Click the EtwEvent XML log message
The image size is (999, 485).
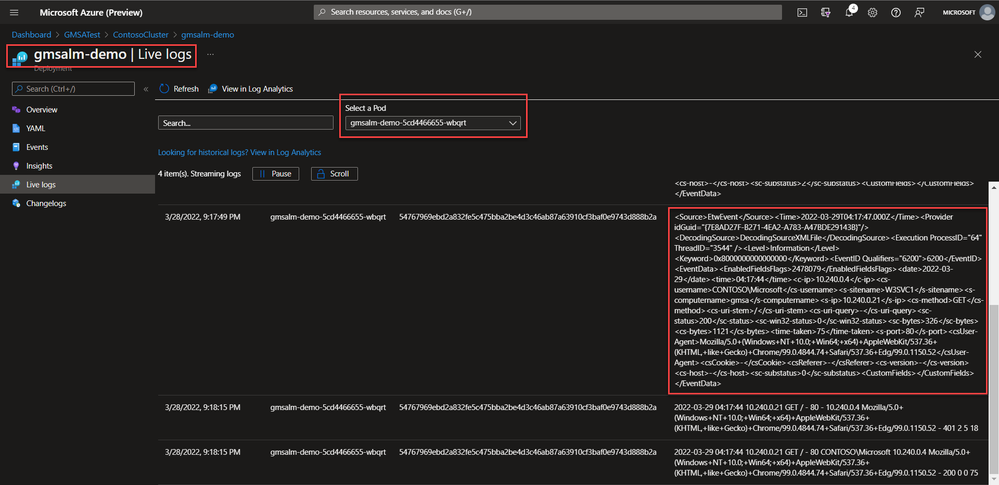[x=828, y=300]
